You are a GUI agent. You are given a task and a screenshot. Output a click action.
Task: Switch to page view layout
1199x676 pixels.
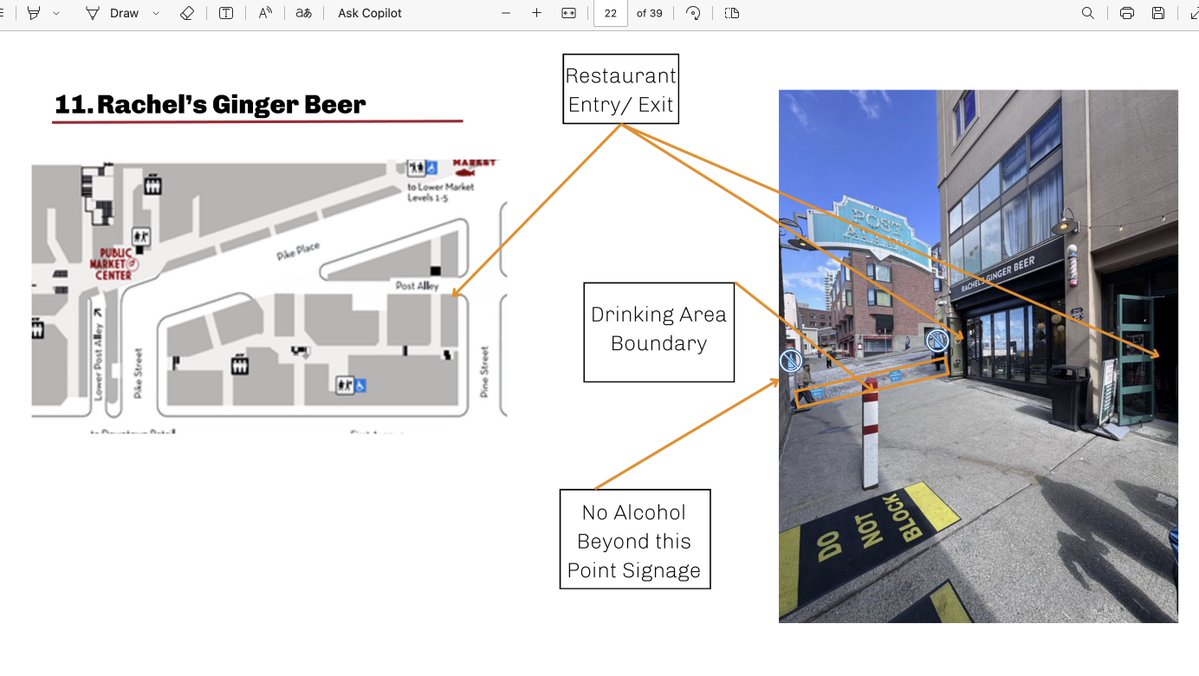(x=732, y=13)
